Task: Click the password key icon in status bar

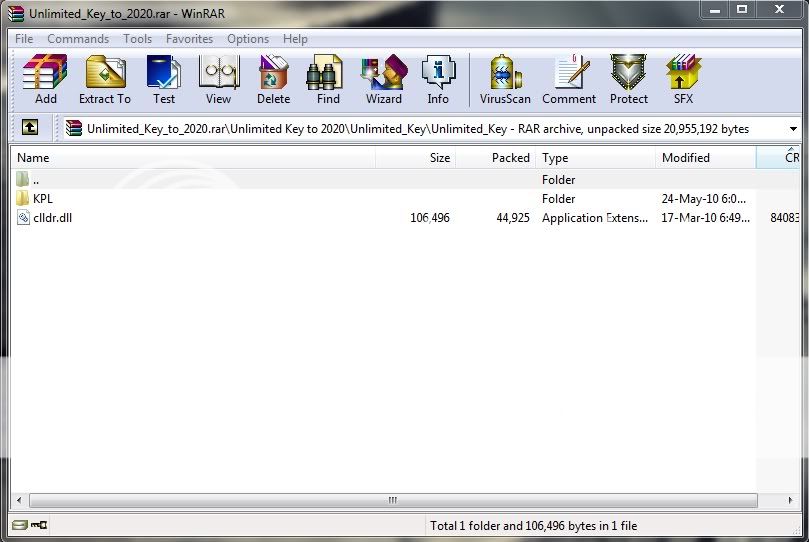Action: (x=39, y=525)
